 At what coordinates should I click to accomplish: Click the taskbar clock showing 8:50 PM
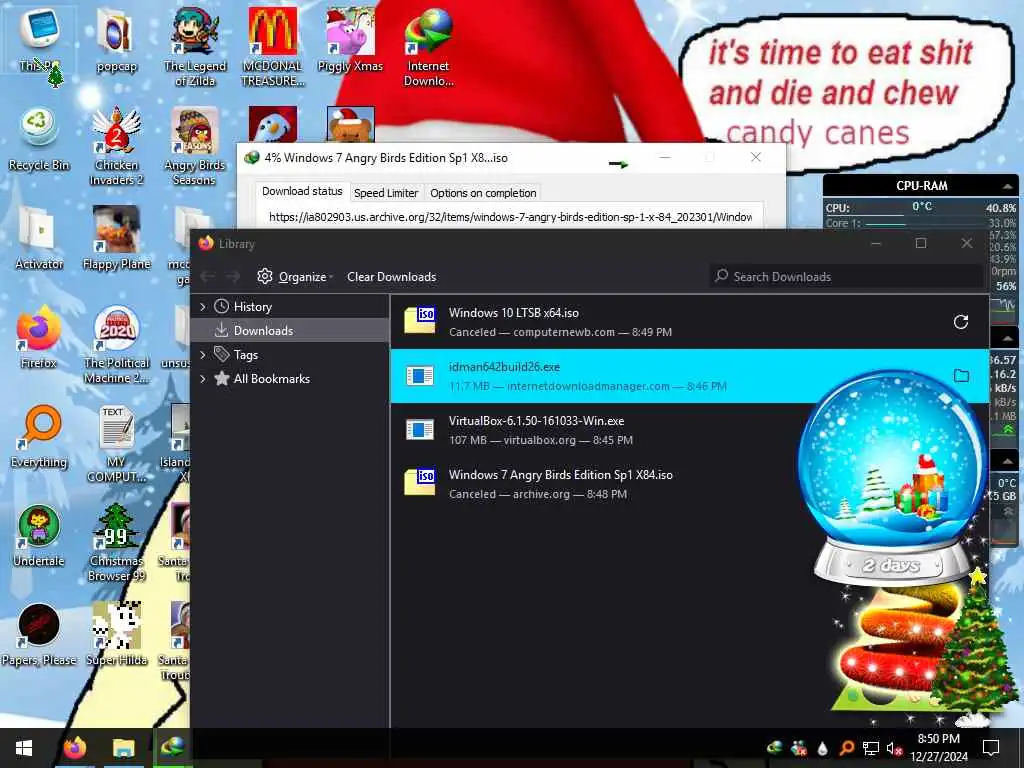pyautogui.click(x=938, y=748)
